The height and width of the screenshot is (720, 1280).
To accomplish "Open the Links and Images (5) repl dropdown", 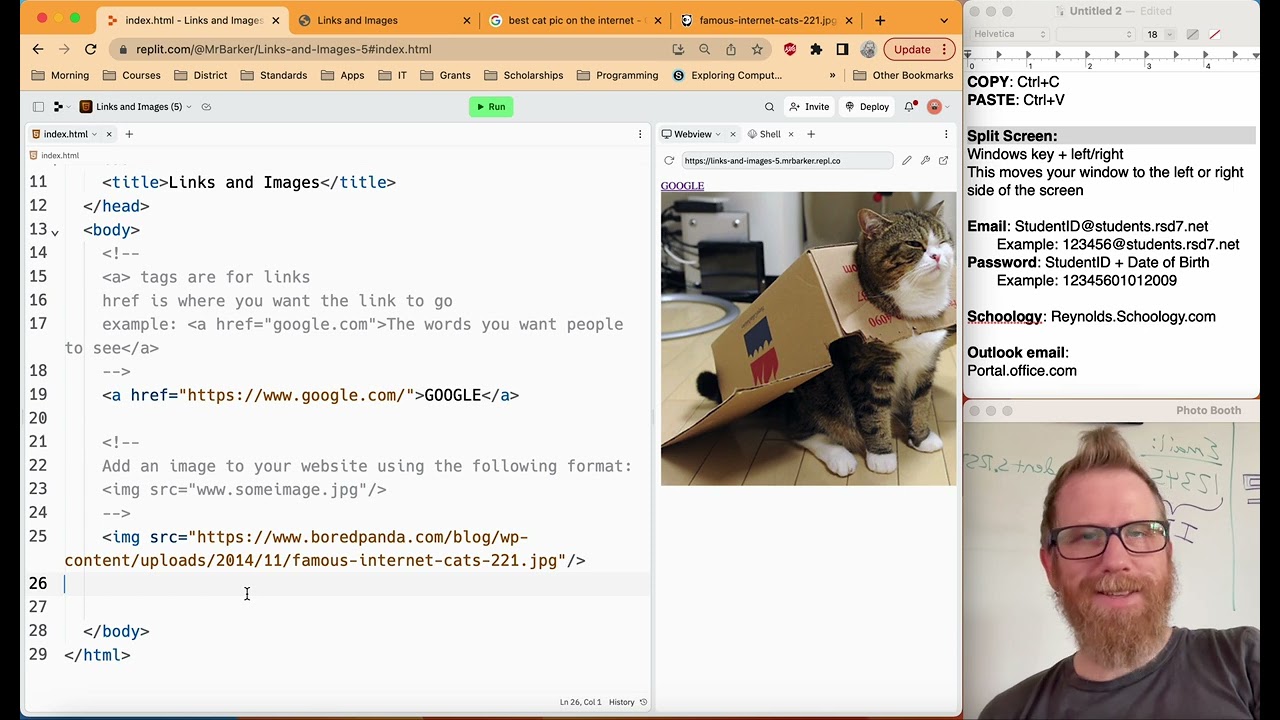I will pyautogui.click(x=136, y=107).
